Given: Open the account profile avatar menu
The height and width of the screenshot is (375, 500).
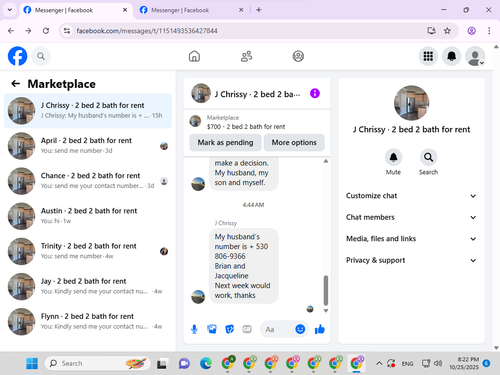Looking at the screenshot, I should [475, 56].
